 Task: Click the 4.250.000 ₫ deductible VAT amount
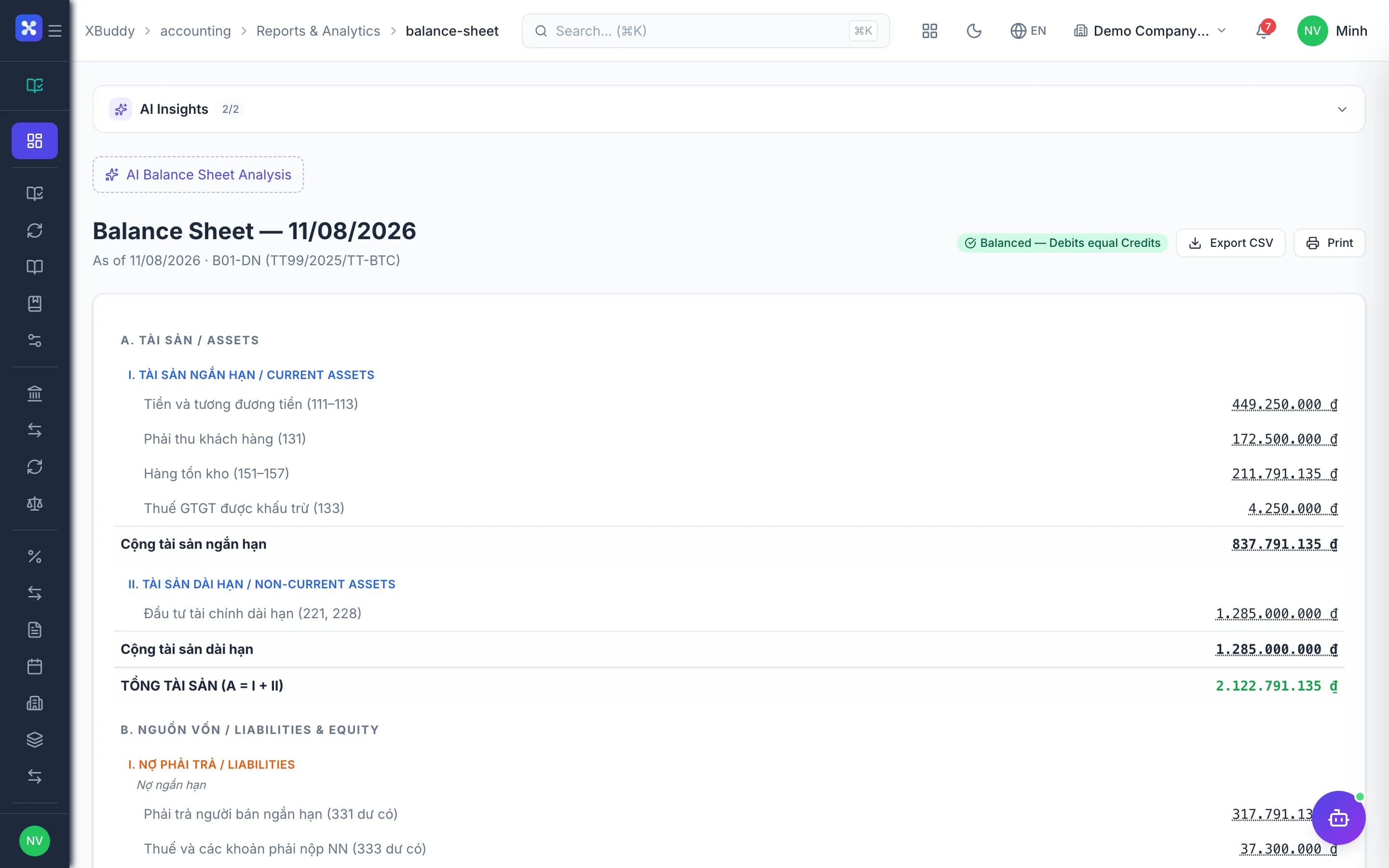(1293, 509)
